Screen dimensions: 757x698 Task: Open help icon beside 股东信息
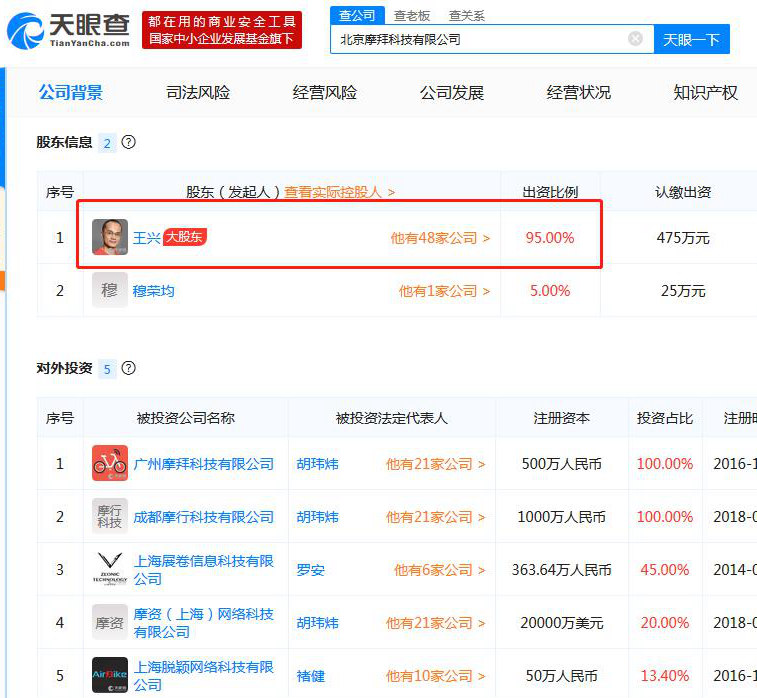(128, 142)
